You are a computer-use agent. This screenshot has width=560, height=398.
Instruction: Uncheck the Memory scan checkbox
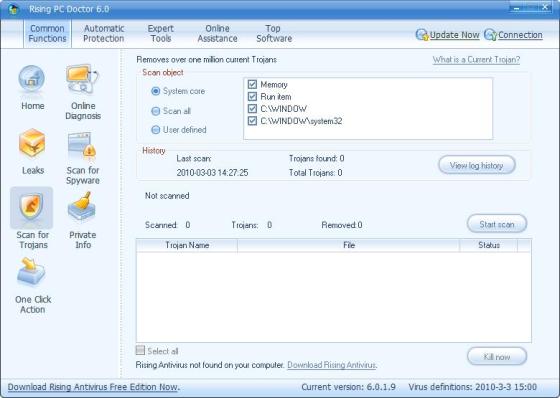pos(252,84)
